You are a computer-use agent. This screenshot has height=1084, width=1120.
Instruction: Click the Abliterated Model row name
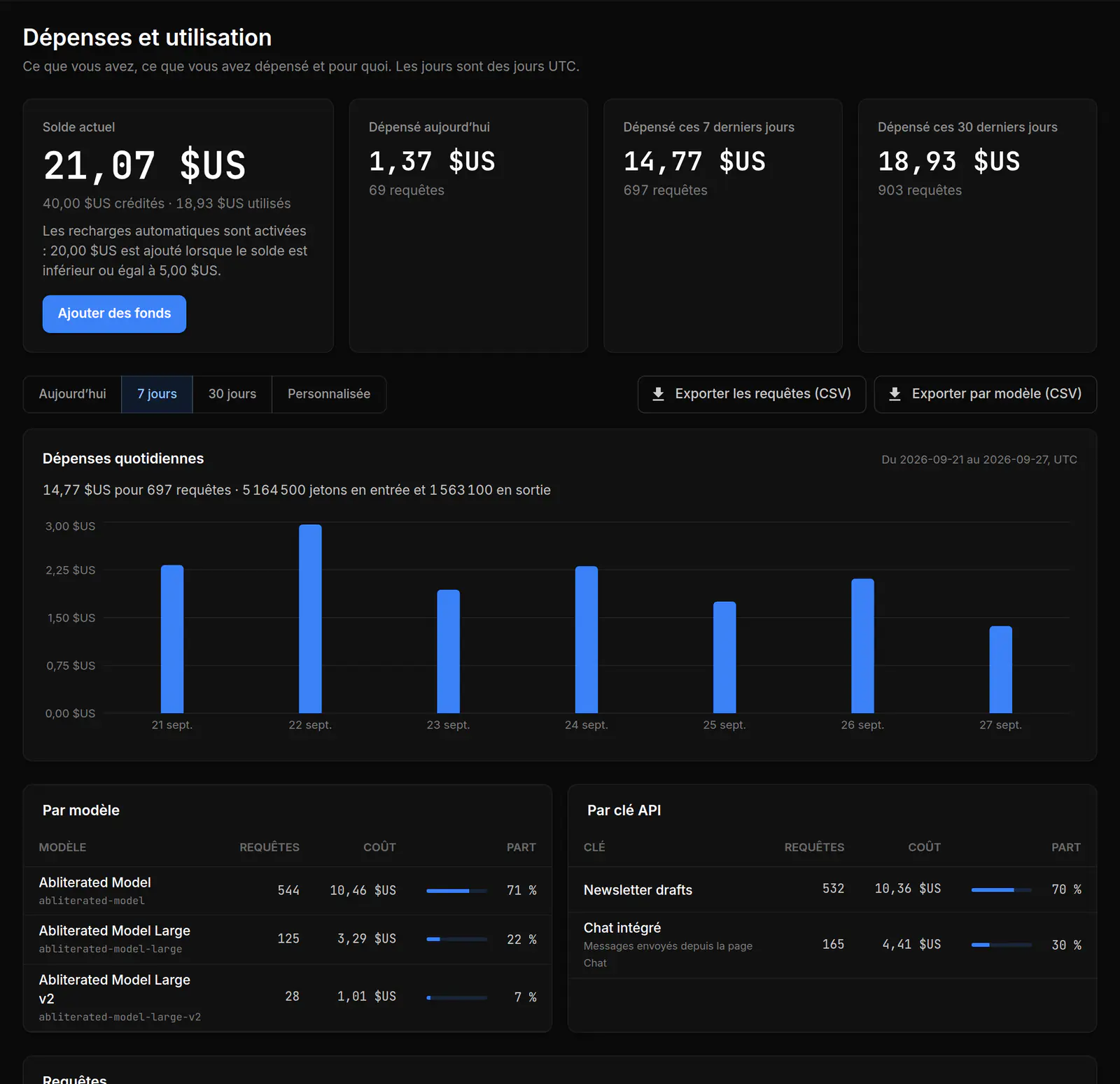tap(94, 882)
